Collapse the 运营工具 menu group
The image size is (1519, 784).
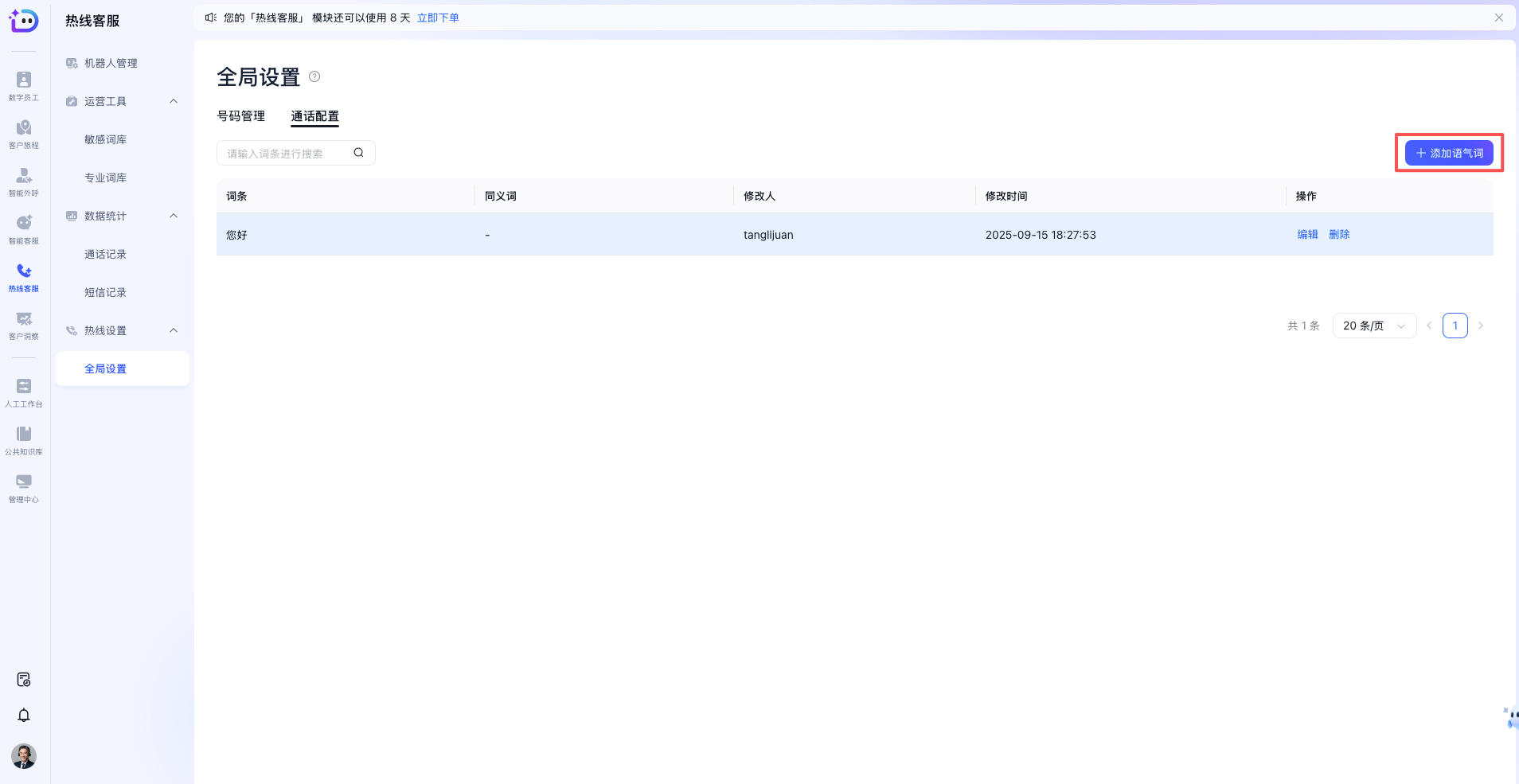click(x=174, y=101)
